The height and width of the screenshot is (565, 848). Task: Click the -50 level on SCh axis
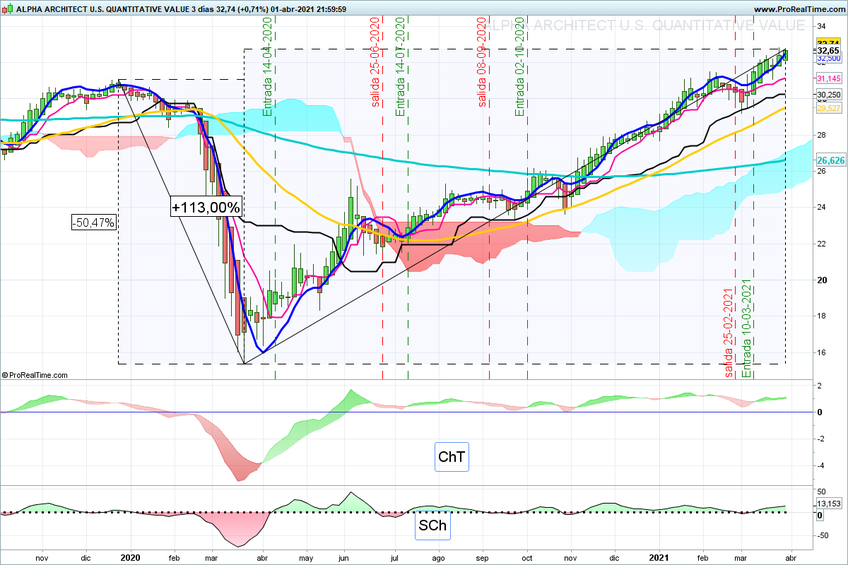(822, 535)
